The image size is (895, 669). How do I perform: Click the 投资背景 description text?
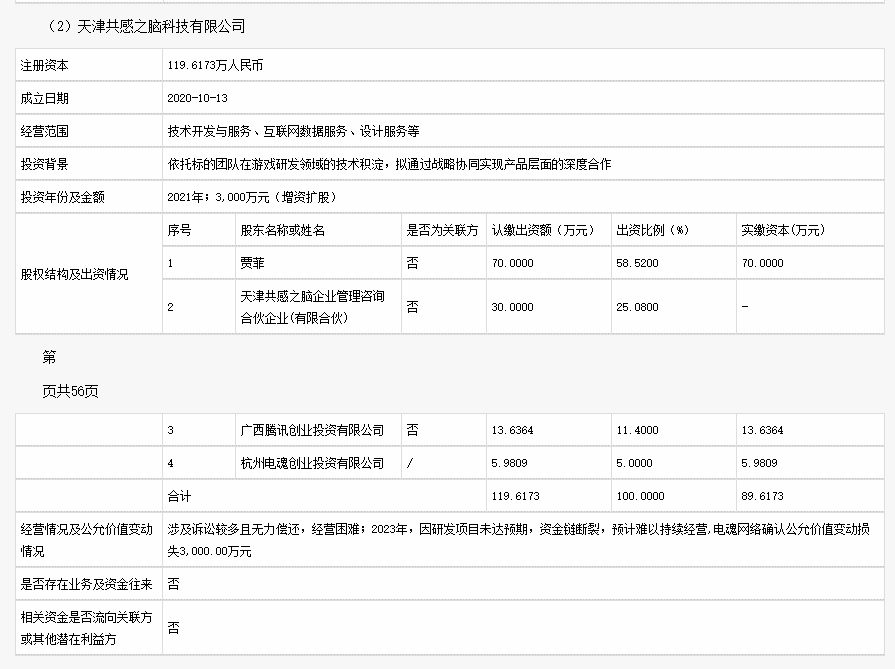[x=389, y=164]
